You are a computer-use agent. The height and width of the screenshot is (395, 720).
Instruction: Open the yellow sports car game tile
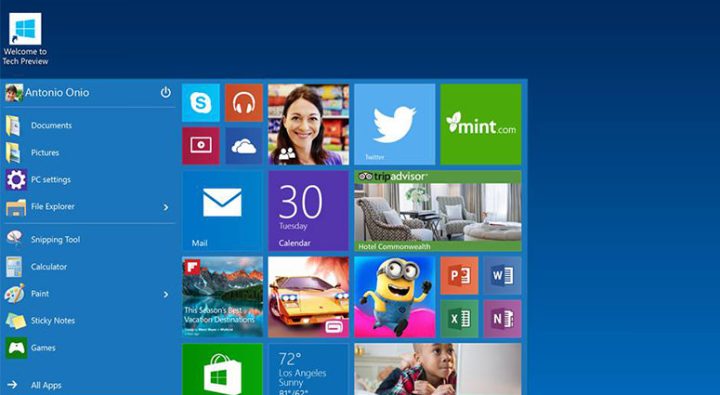tap(309, 297)
